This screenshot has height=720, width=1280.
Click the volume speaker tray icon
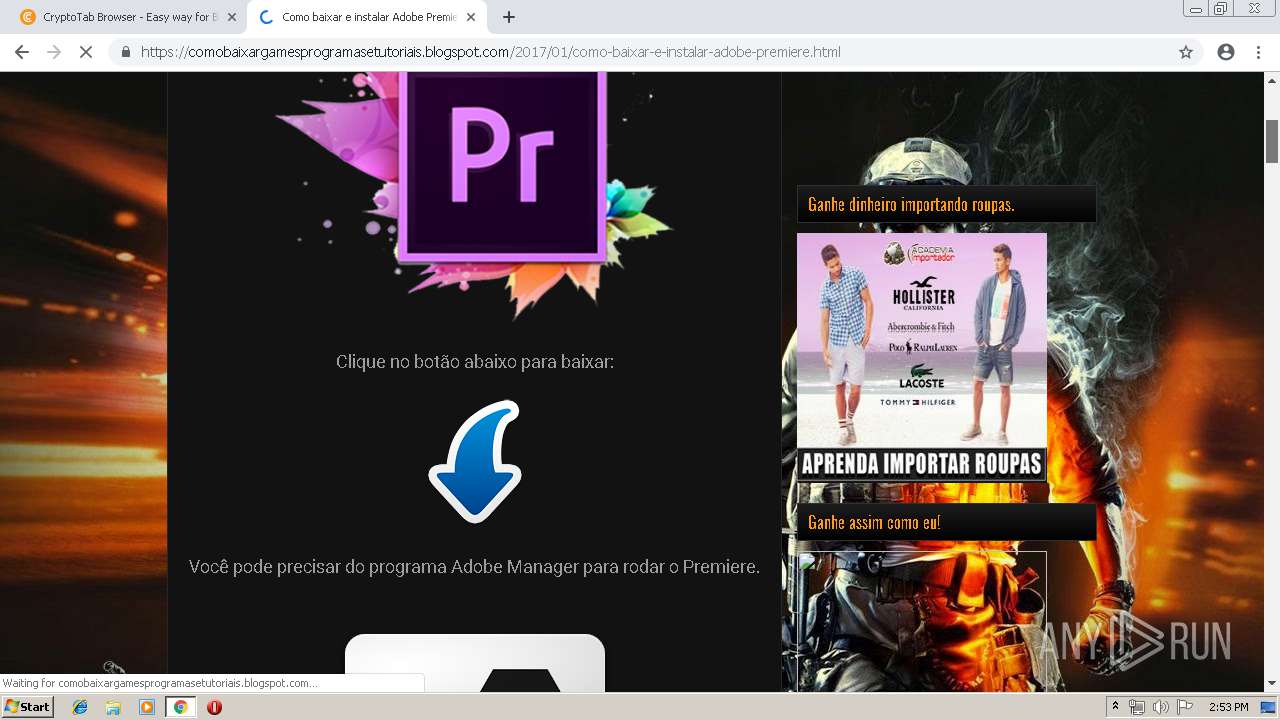[x=1160, y=707]
